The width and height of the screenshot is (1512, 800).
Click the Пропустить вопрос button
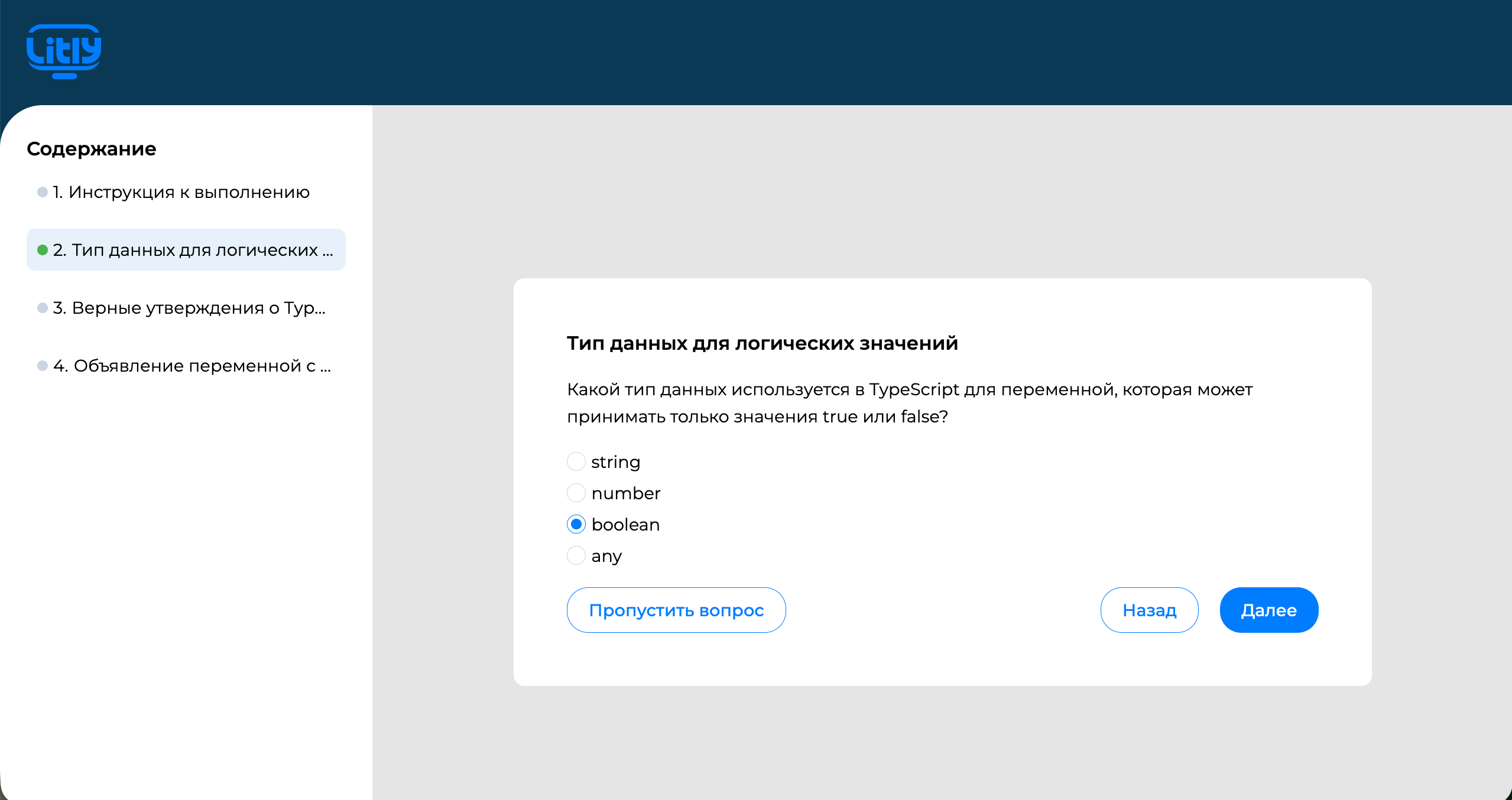(x=676, y=610)
